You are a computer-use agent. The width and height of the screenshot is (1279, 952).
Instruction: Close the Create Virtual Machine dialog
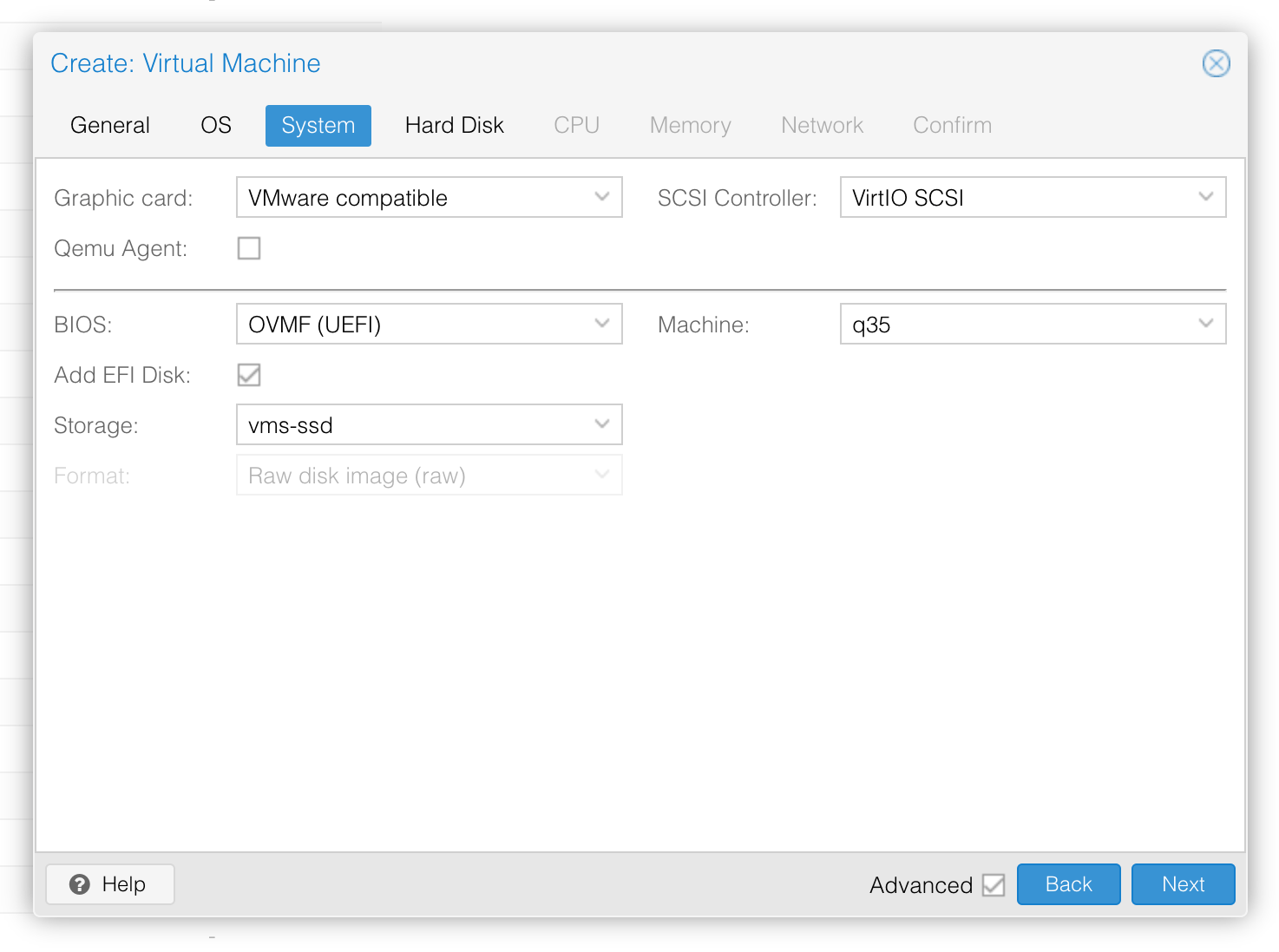pyautogui.click(x=1216, y=63)
